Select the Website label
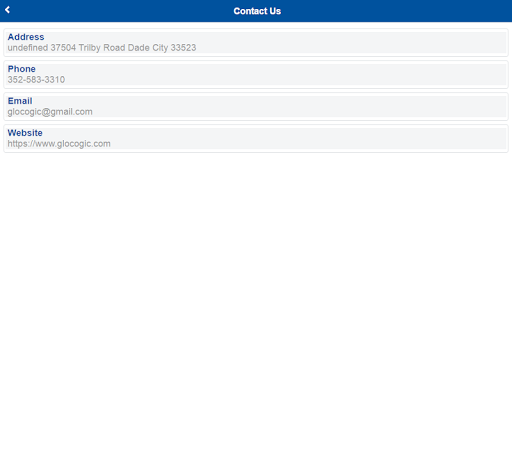The width and height of the screenshot is (512, 472). tap(25, 133)
